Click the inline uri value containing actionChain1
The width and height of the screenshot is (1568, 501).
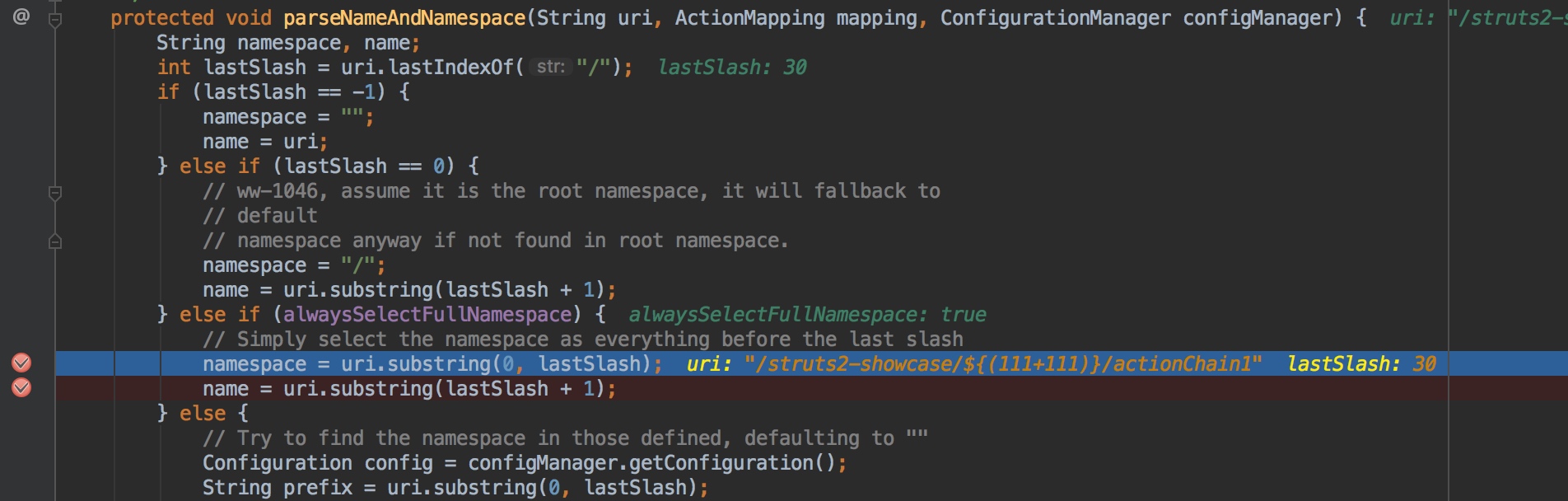(x=974, y=364)
